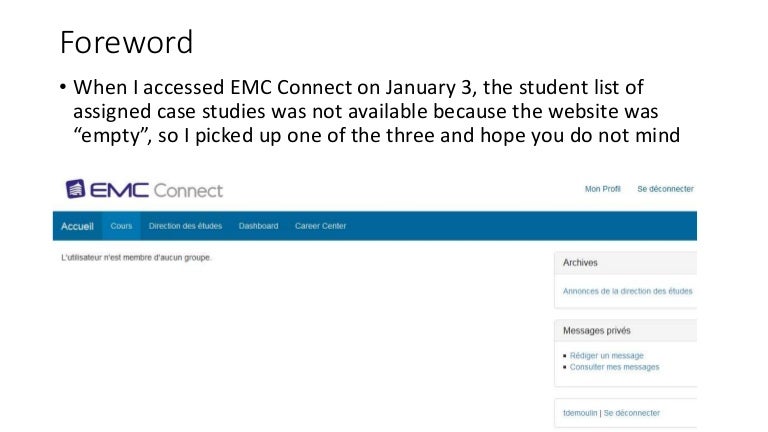
Task: Go to the Dashboard tab
Action: (x=258, y=226)
